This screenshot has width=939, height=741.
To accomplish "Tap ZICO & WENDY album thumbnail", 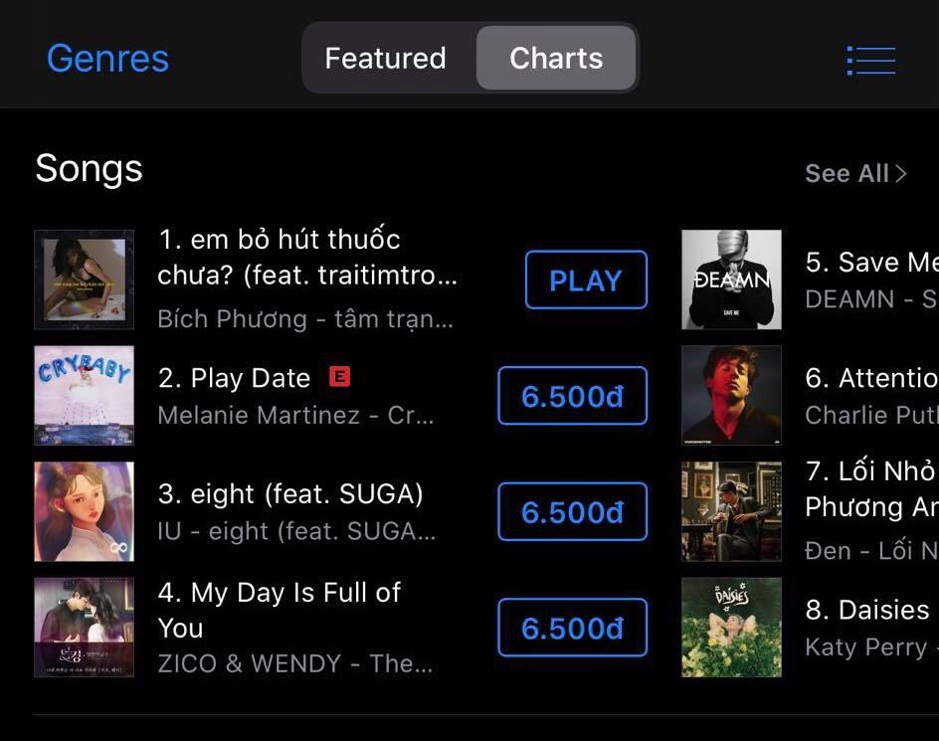I will [x=84, y=628].
